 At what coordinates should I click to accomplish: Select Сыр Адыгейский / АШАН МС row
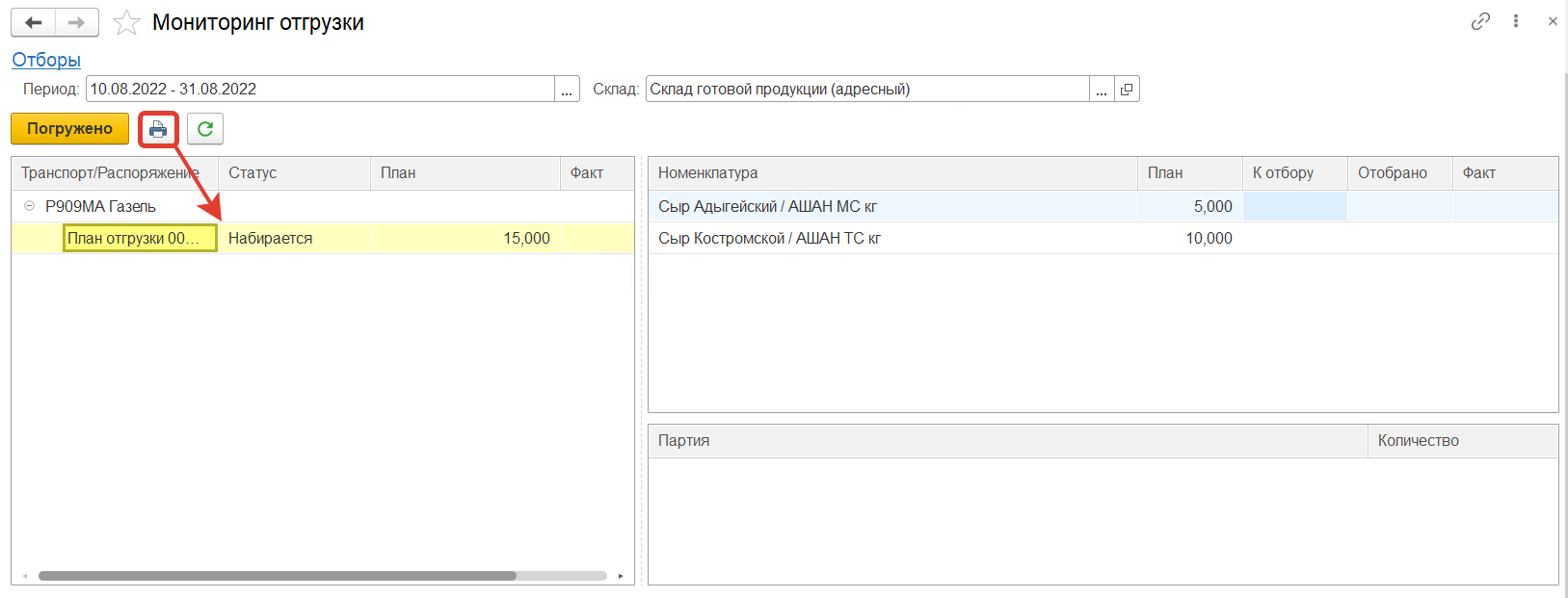tap(767, 206)
